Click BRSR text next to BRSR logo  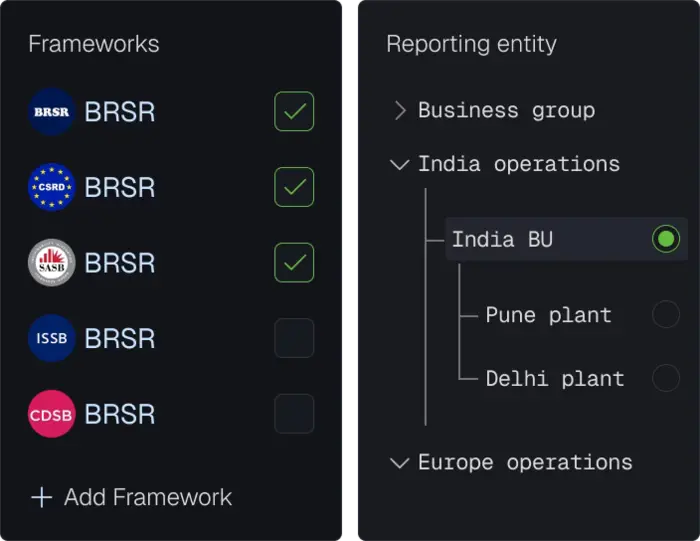click(x=120, y=112)
